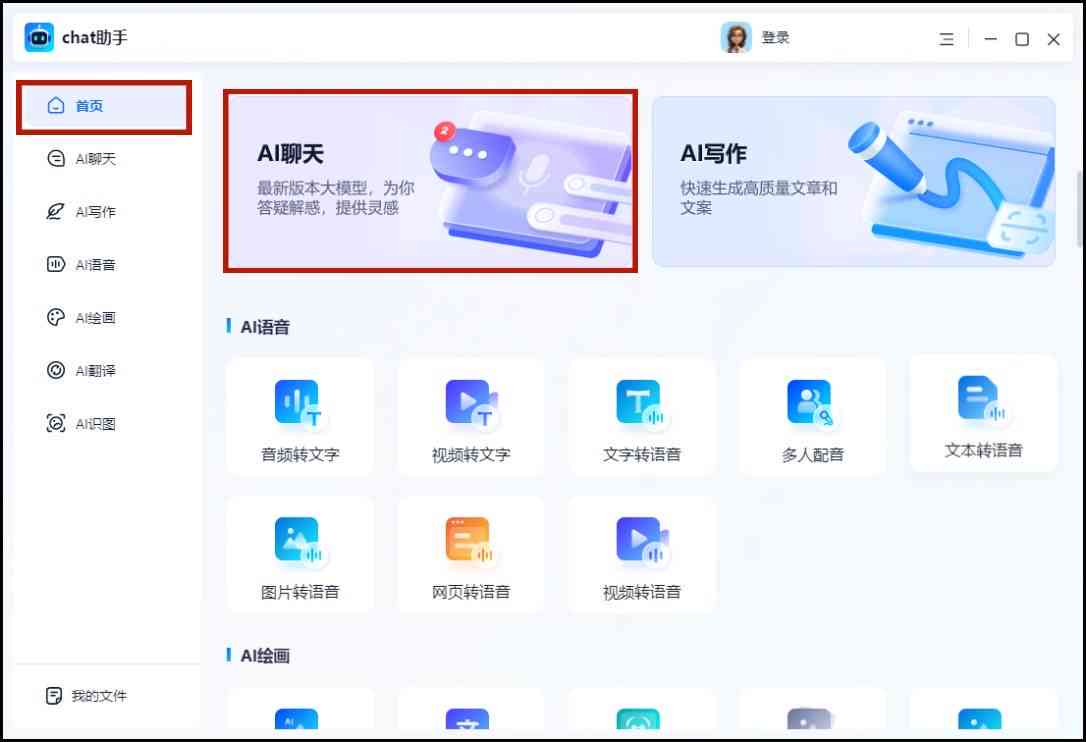Click the AI写作 feather sidebar icon
Image resolution: width=1086 pixels, height=742 pixels.
(55, 211)
